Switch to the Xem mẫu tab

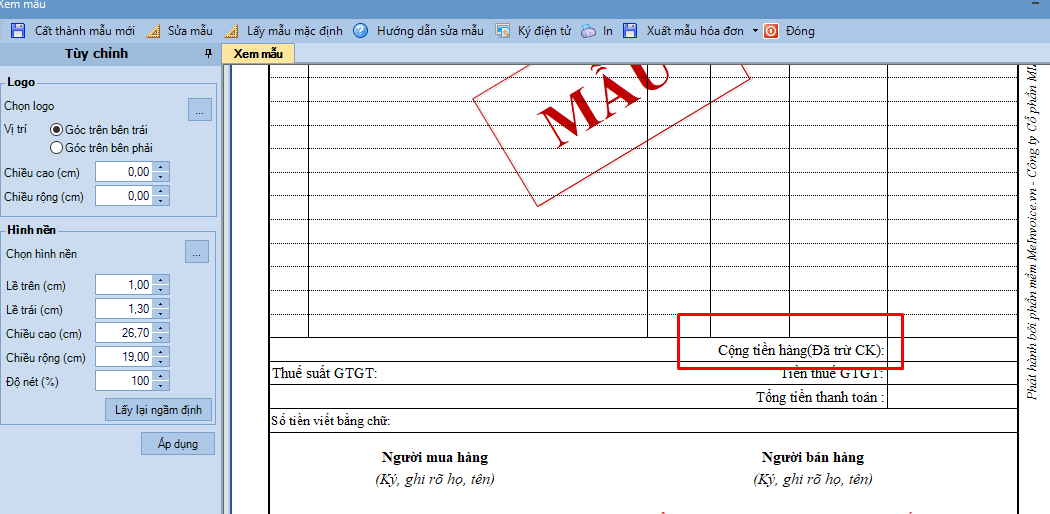258,54
